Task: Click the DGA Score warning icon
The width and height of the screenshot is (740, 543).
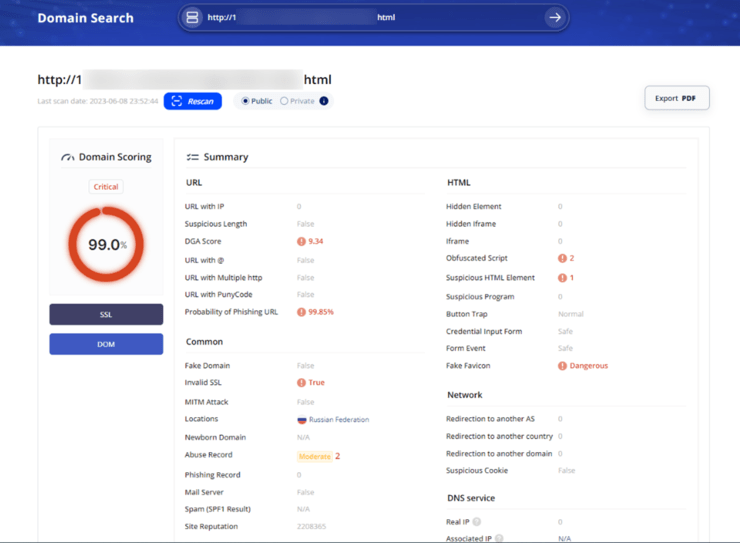Action: tap(301, 242)
